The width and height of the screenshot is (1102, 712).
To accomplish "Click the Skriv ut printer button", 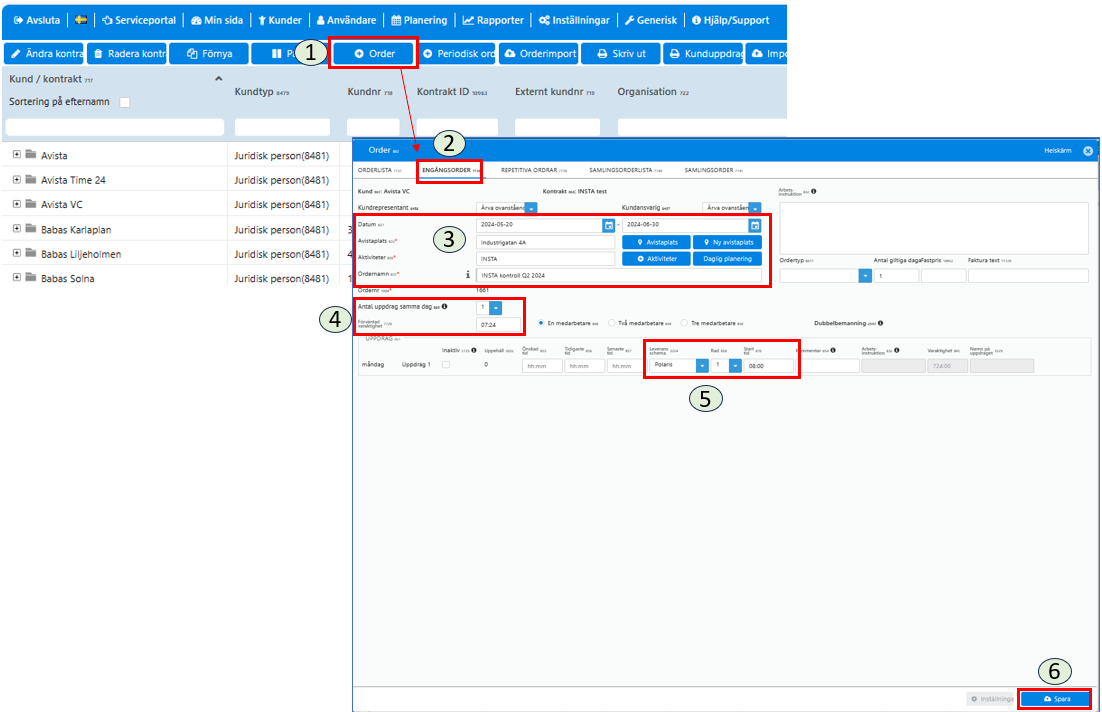I will [621, 53].
